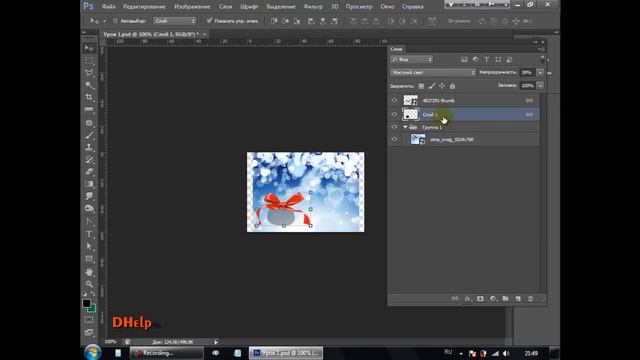Toggle visibility of Группа 1 group

[x=394, y=127]
